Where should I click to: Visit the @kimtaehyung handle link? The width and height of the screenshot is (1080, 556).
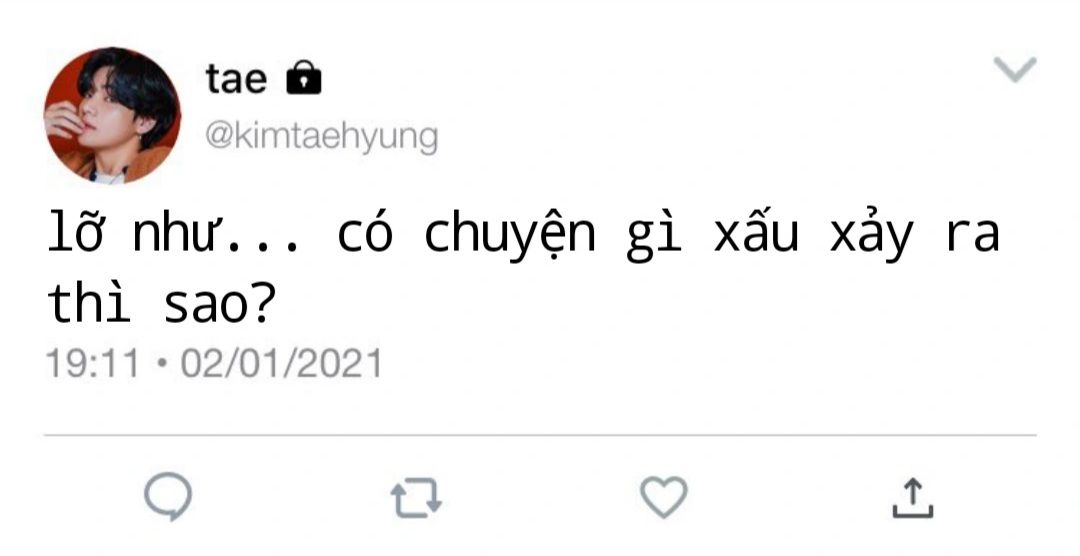click(322, 137)
